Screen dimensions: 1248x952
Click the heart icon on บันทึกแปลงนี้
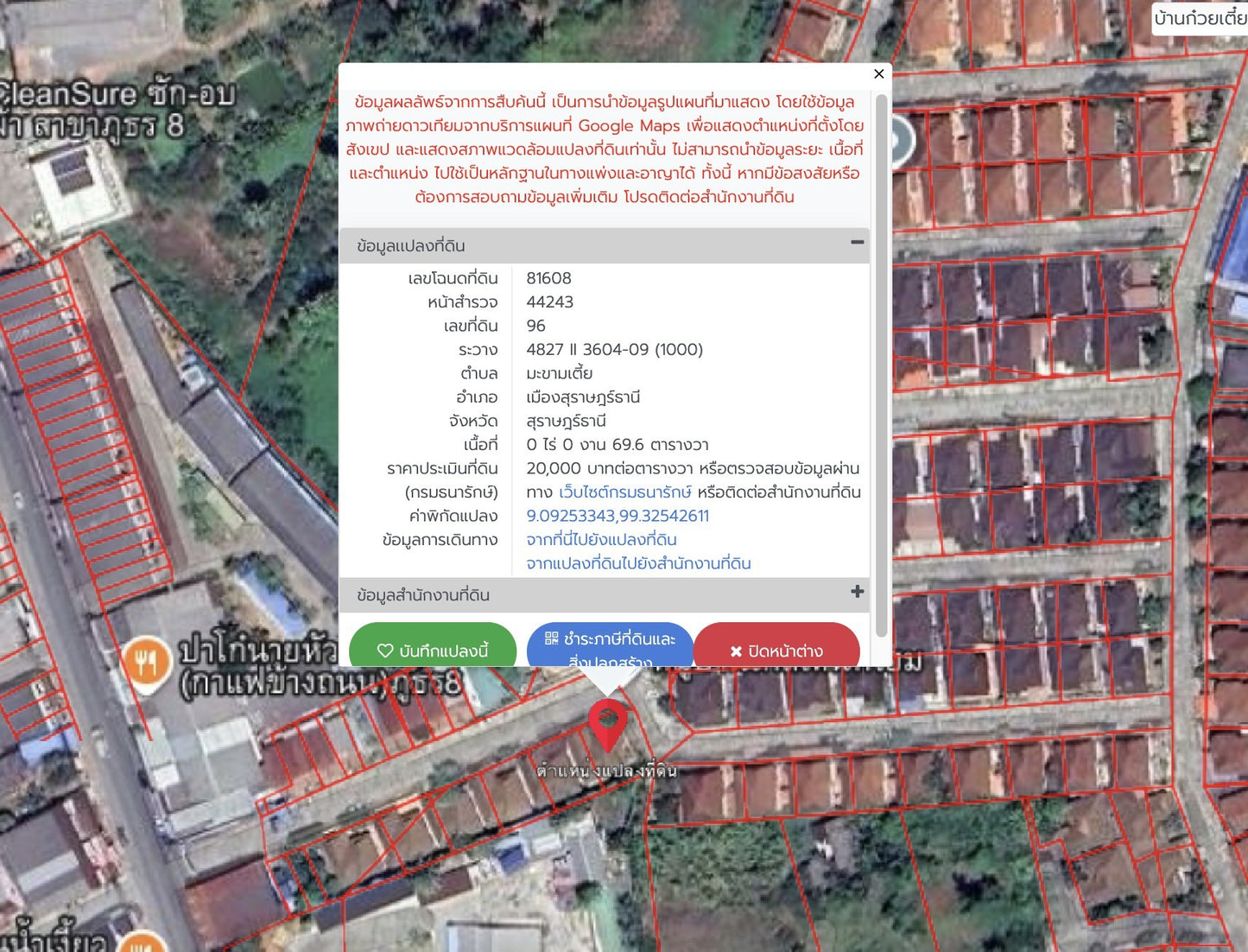tap(385, 651)
